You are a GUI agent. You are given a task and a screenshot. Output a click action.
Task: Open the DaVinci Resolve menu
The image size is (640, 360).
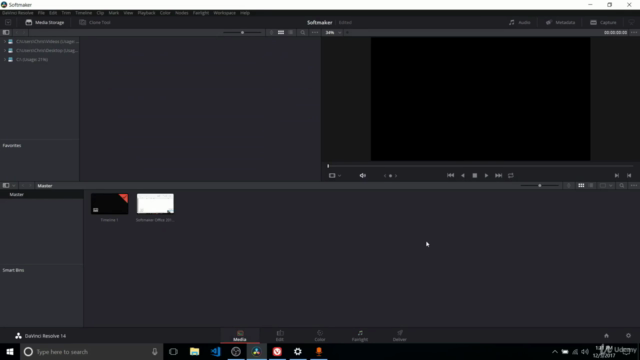pos(18,13)
